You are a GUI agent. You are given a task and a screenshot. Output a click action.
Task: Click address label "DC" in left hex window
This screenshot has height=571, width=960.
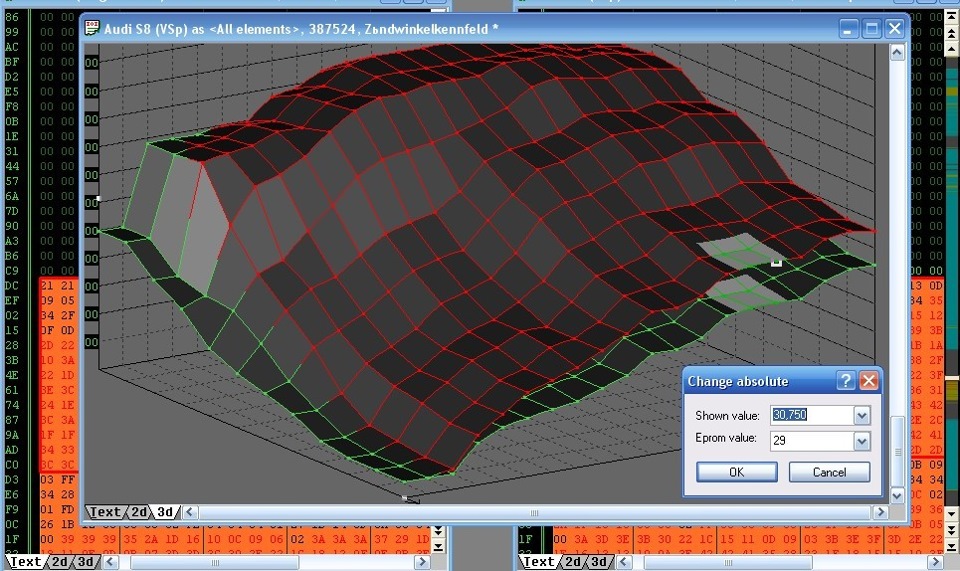coord(12,286)
